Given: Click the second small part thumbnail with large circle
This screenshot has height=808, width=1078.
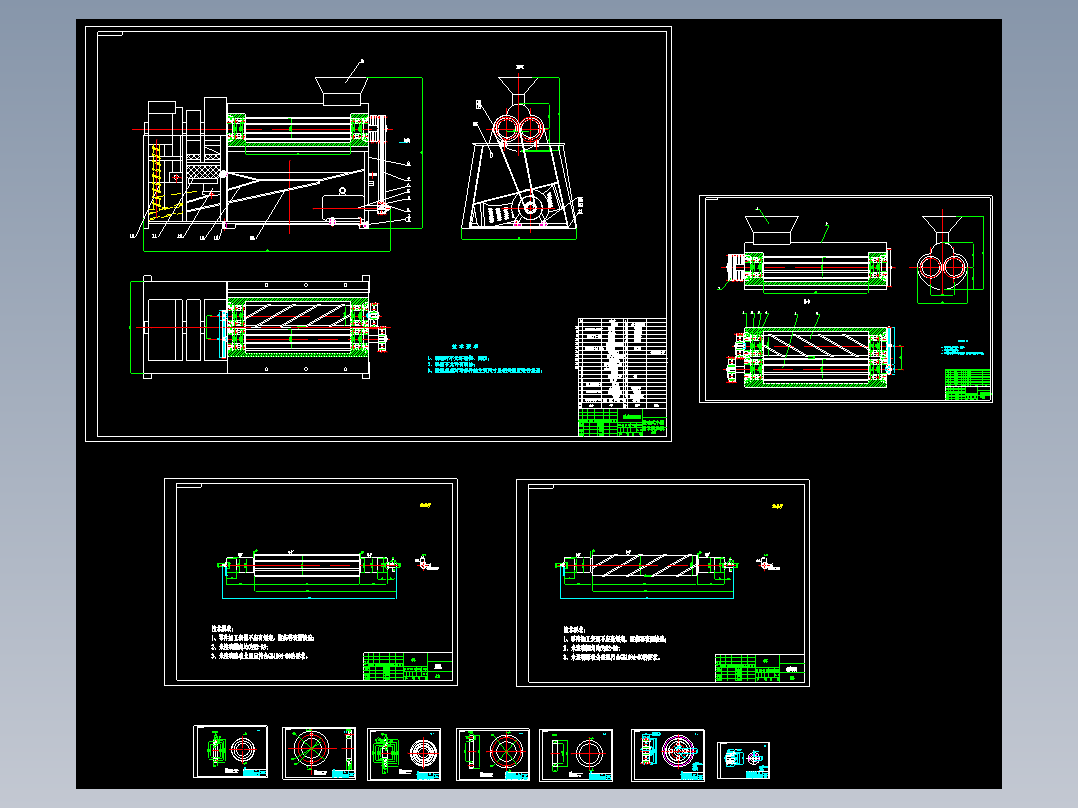Looking at the screenshot, I should coord(319,753).
